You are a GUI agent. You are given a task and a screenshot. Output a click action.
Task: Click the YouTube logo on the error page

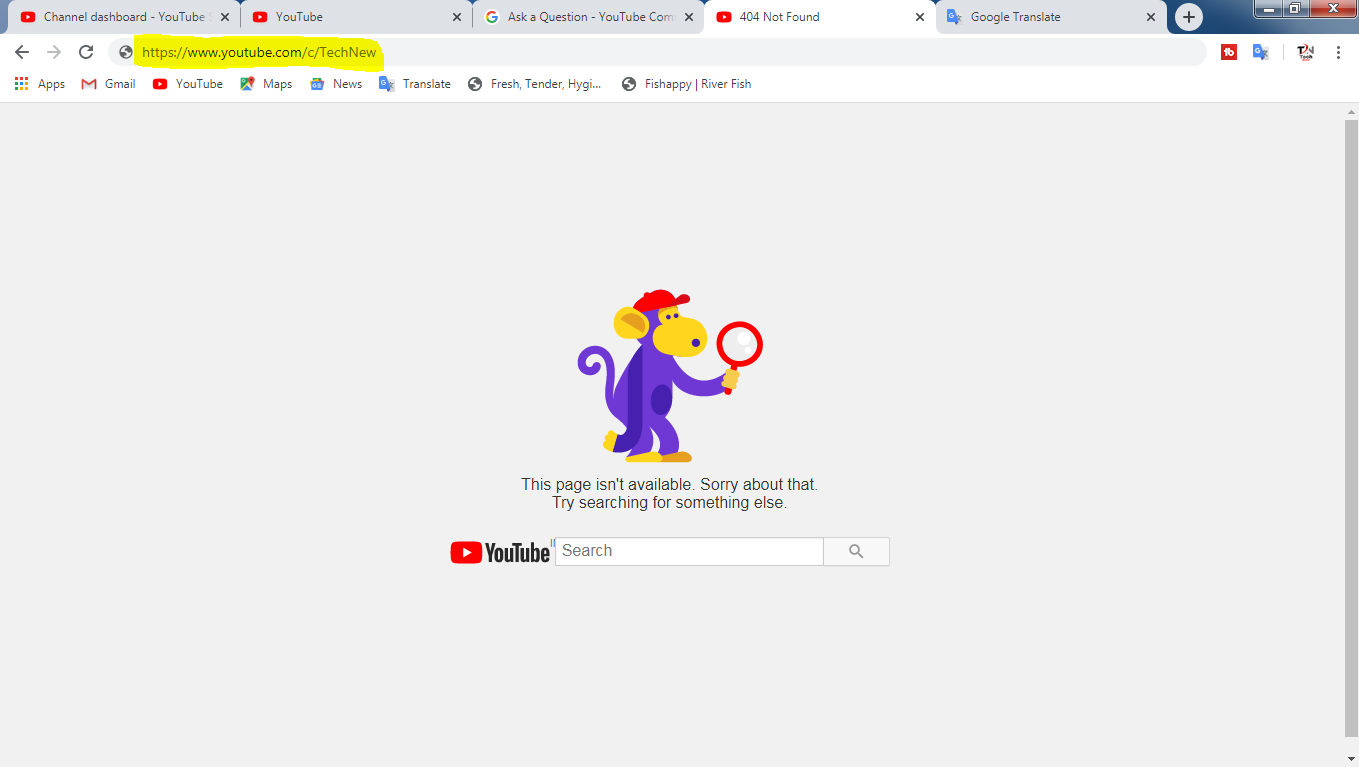pyautogui.click(x=500, y=552)
